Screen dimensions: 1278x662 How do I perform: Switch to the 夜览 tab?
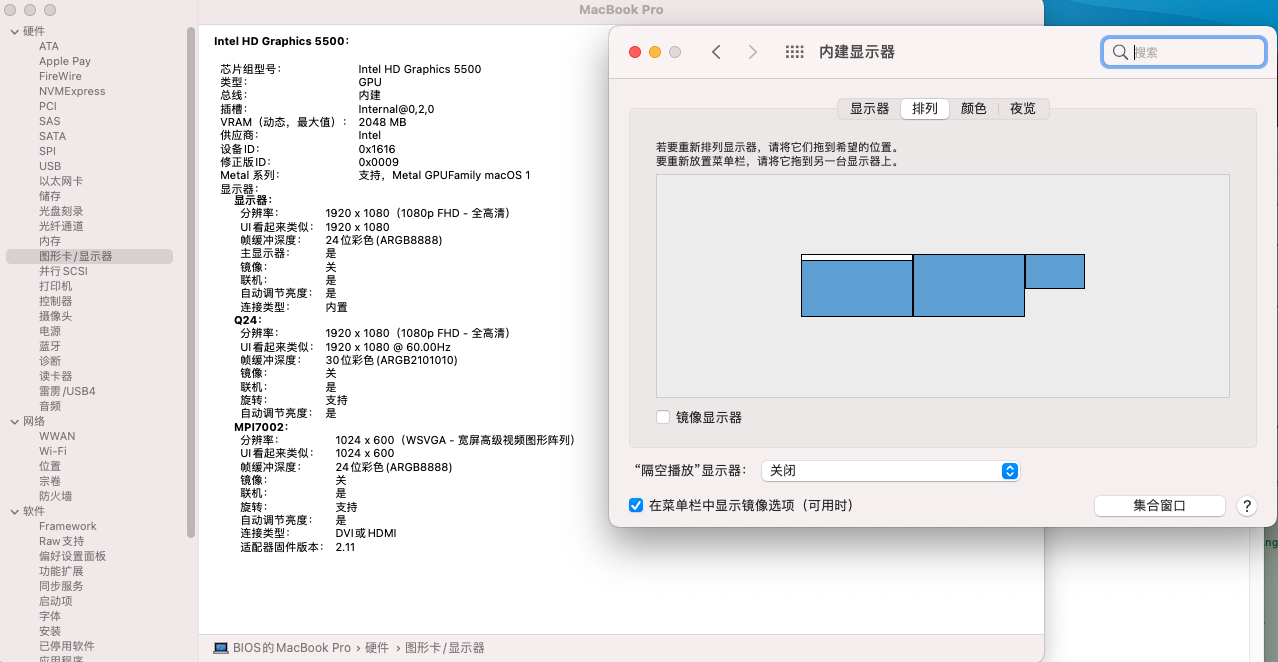[x=1023, y=108]
